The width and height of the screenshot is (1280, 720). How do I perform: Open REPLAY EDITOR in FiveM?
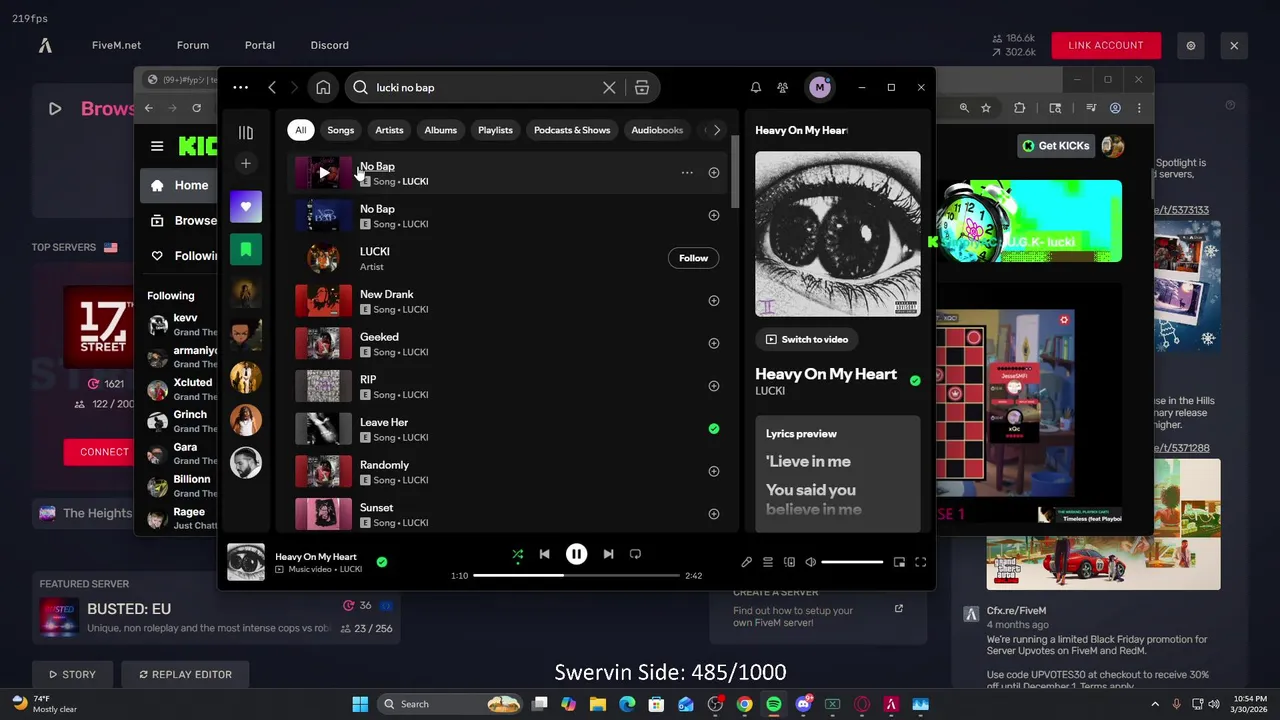(x=185, y=674)
